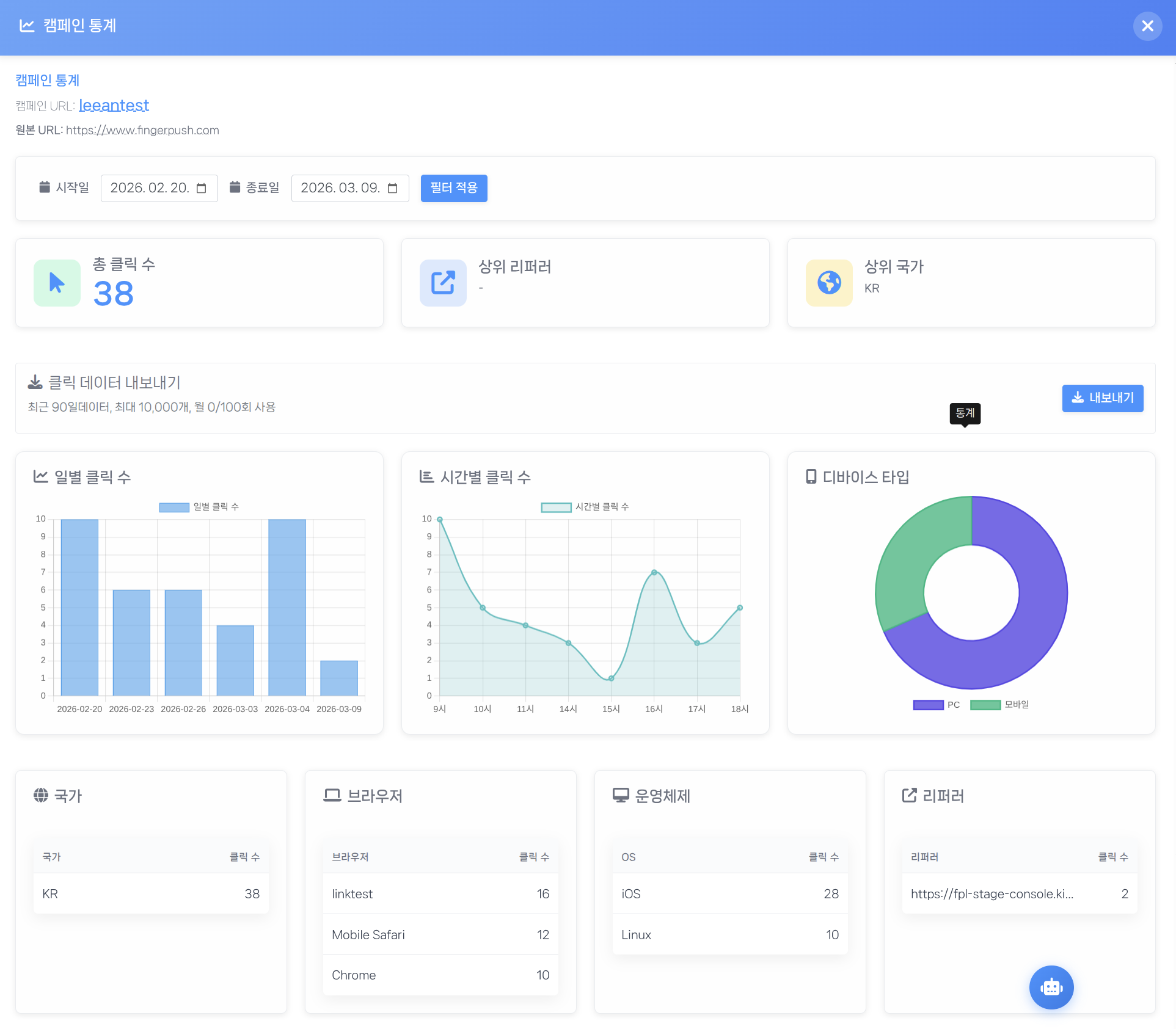
Task: Click the start date field 2026. 02. 20.
Action: pos(150,188)
